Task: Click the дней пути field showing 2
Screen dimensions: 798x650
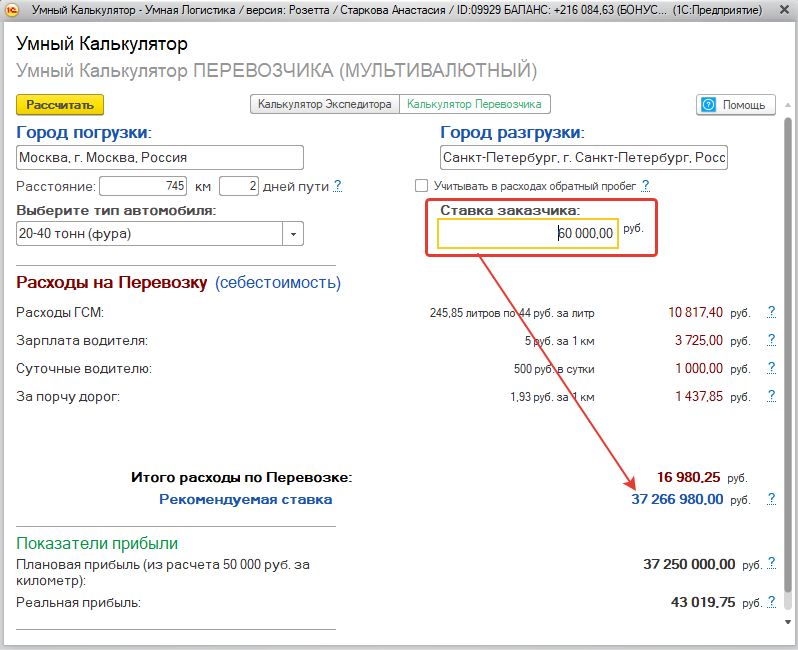Action: 239,186
